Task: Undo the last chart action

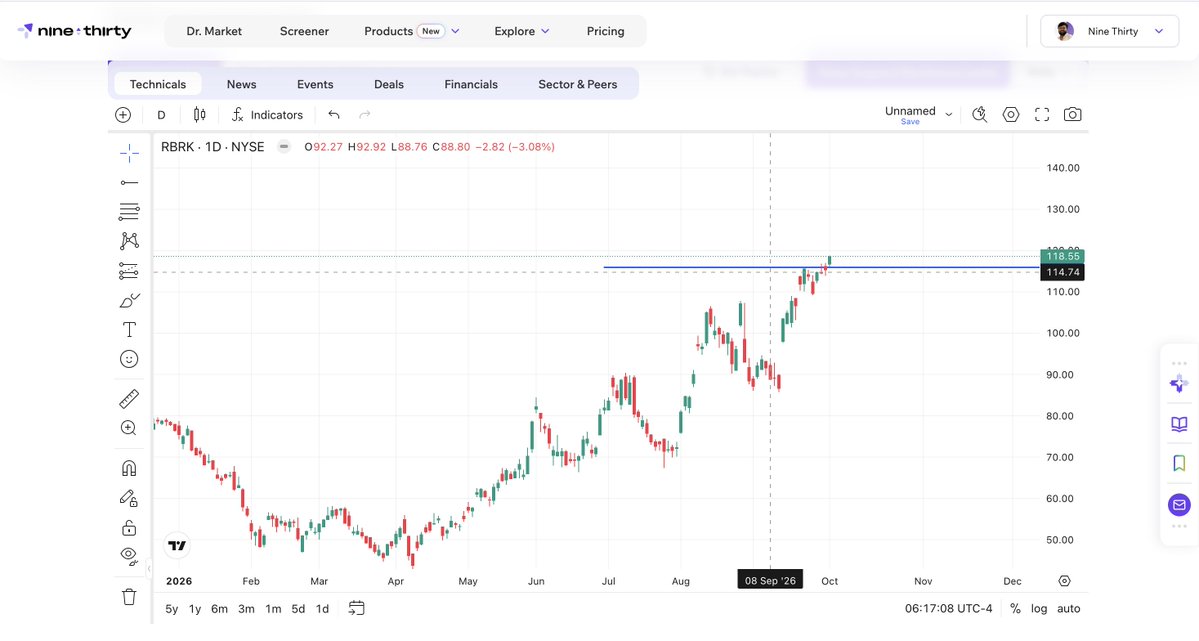Action: tap(334, 115)
